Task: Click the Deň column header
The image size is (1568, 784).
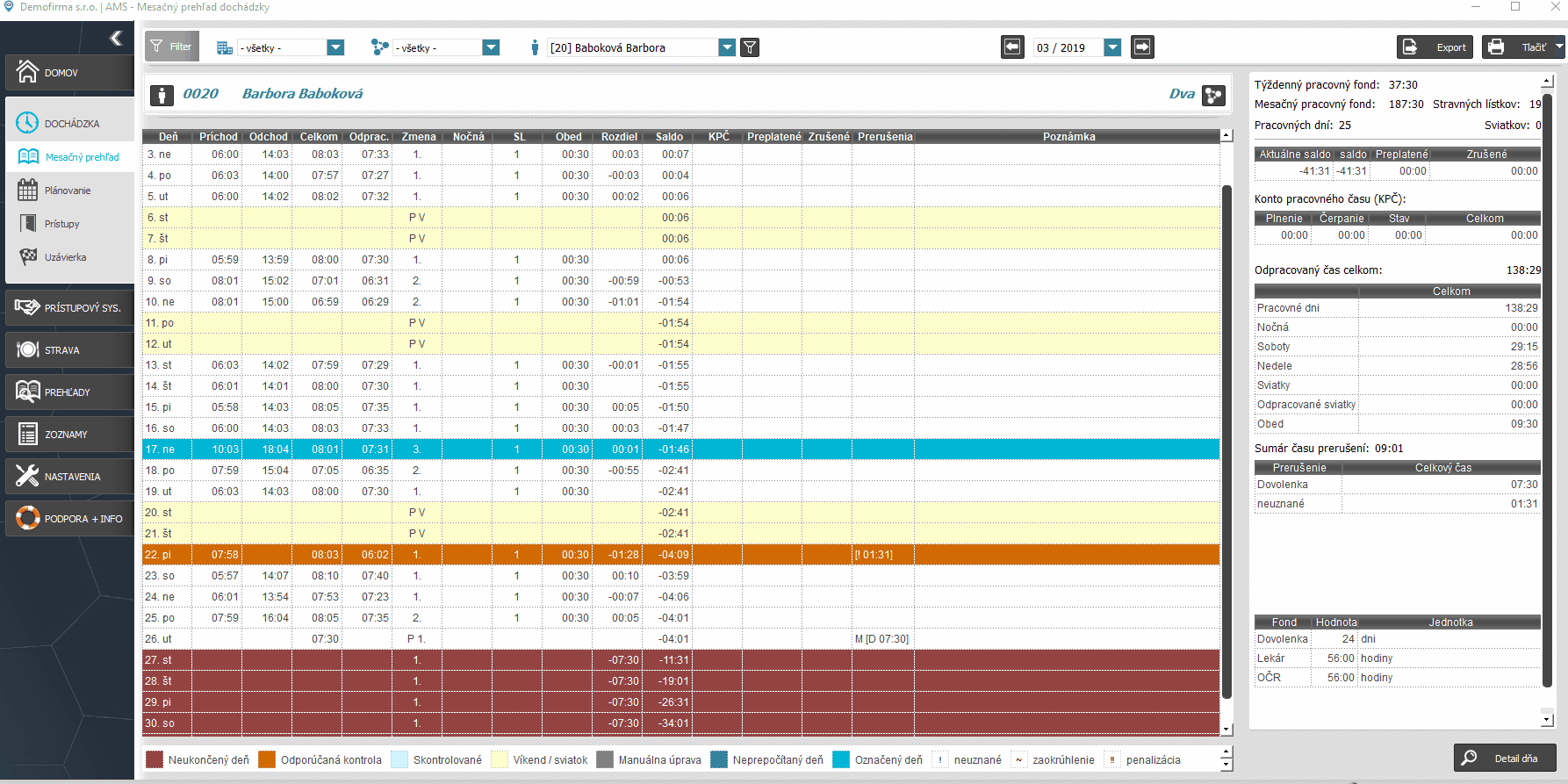Action: (168, 137)
